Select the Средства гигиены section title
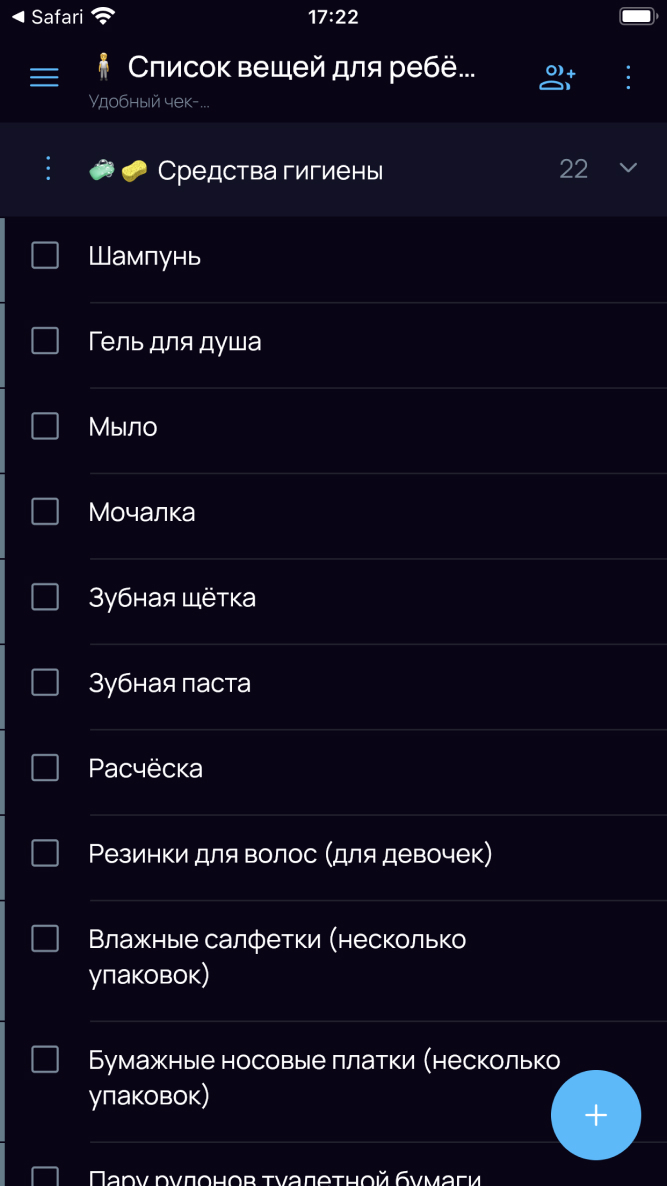Viewport: 667px width, 1186px height. tap(270, 171)
